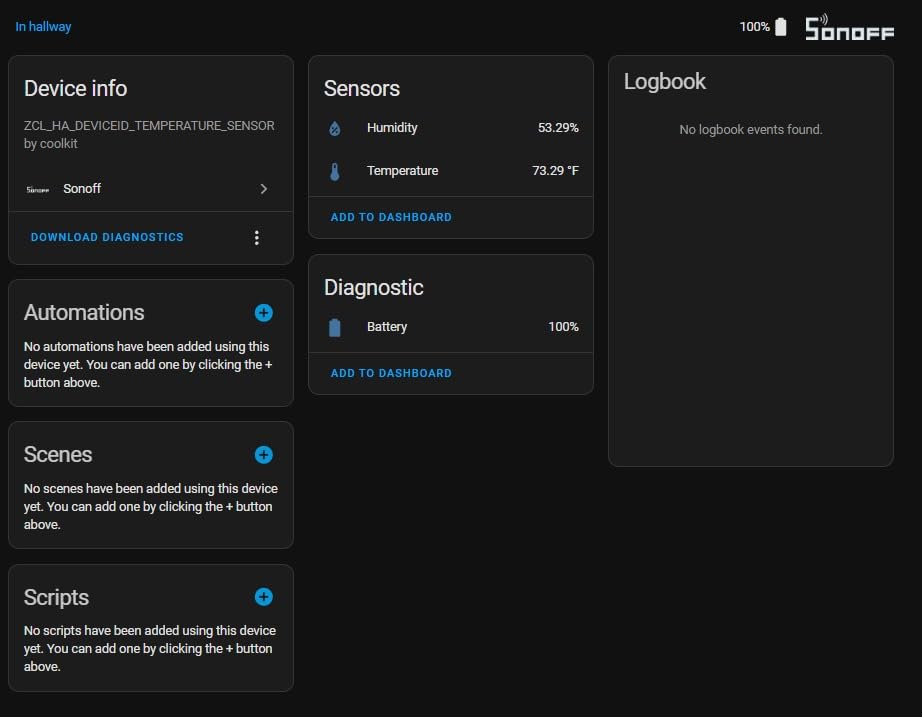Open the Humidity sensor entity row
This screenshot has height=717, width=922.
pos(450,128)
